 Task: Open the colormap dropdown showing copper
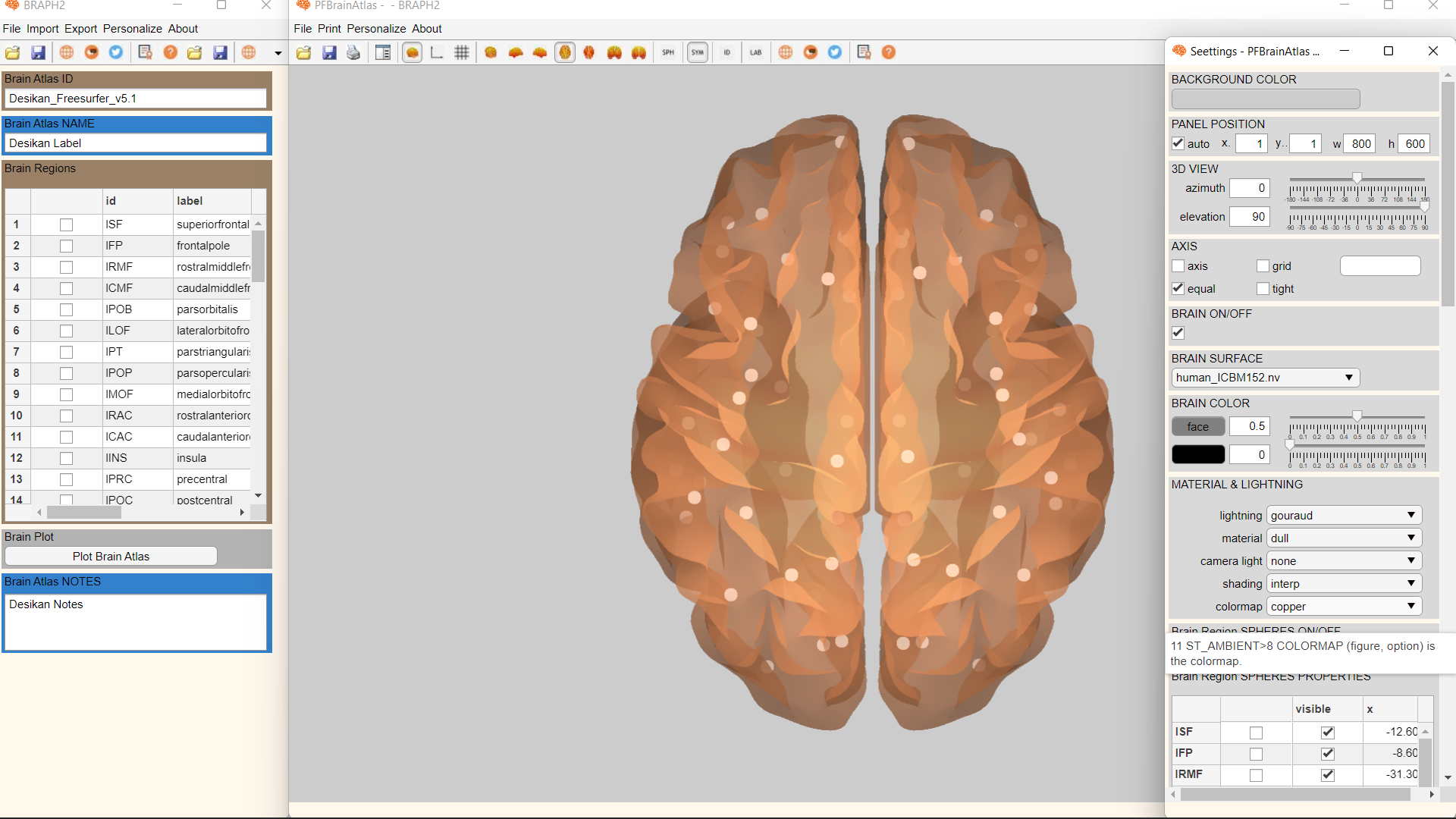point(1343,607)
